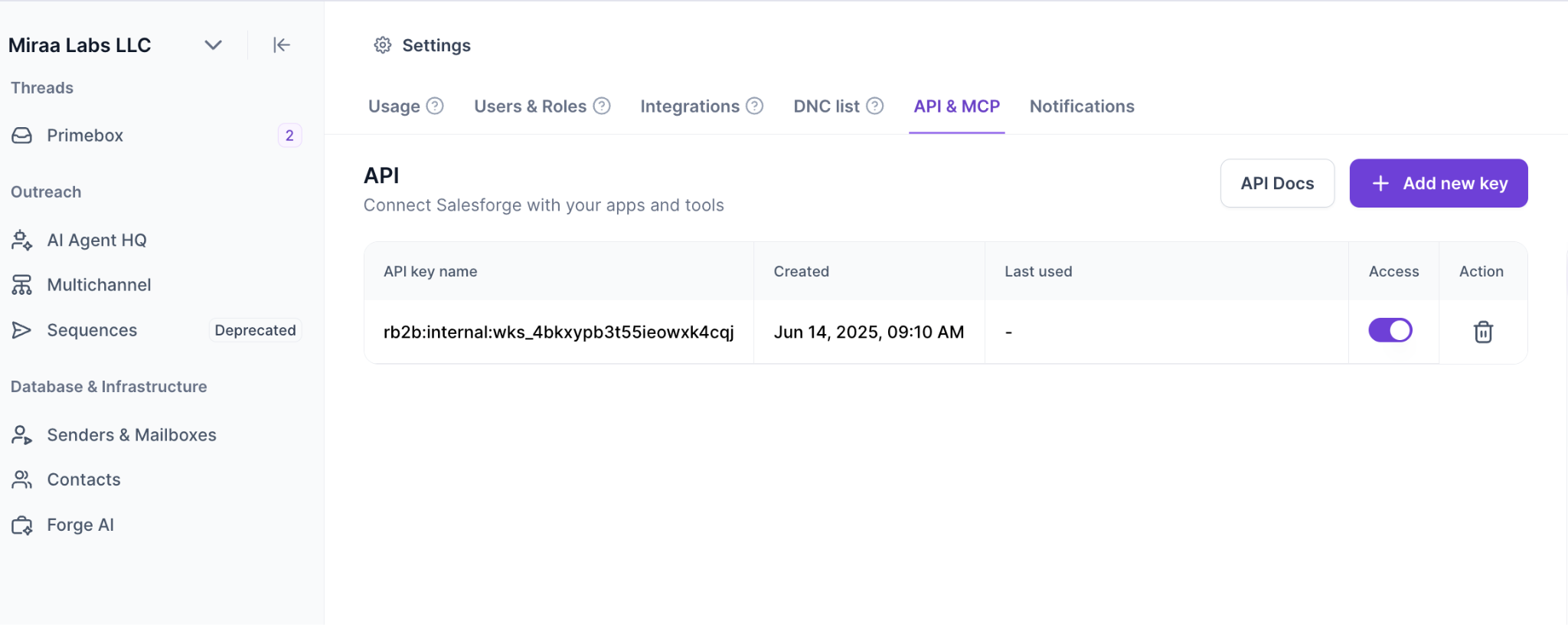Open Sequences in the sidebar
The width and height of the screenshot is (1568, 625).
tap(92, 330)
